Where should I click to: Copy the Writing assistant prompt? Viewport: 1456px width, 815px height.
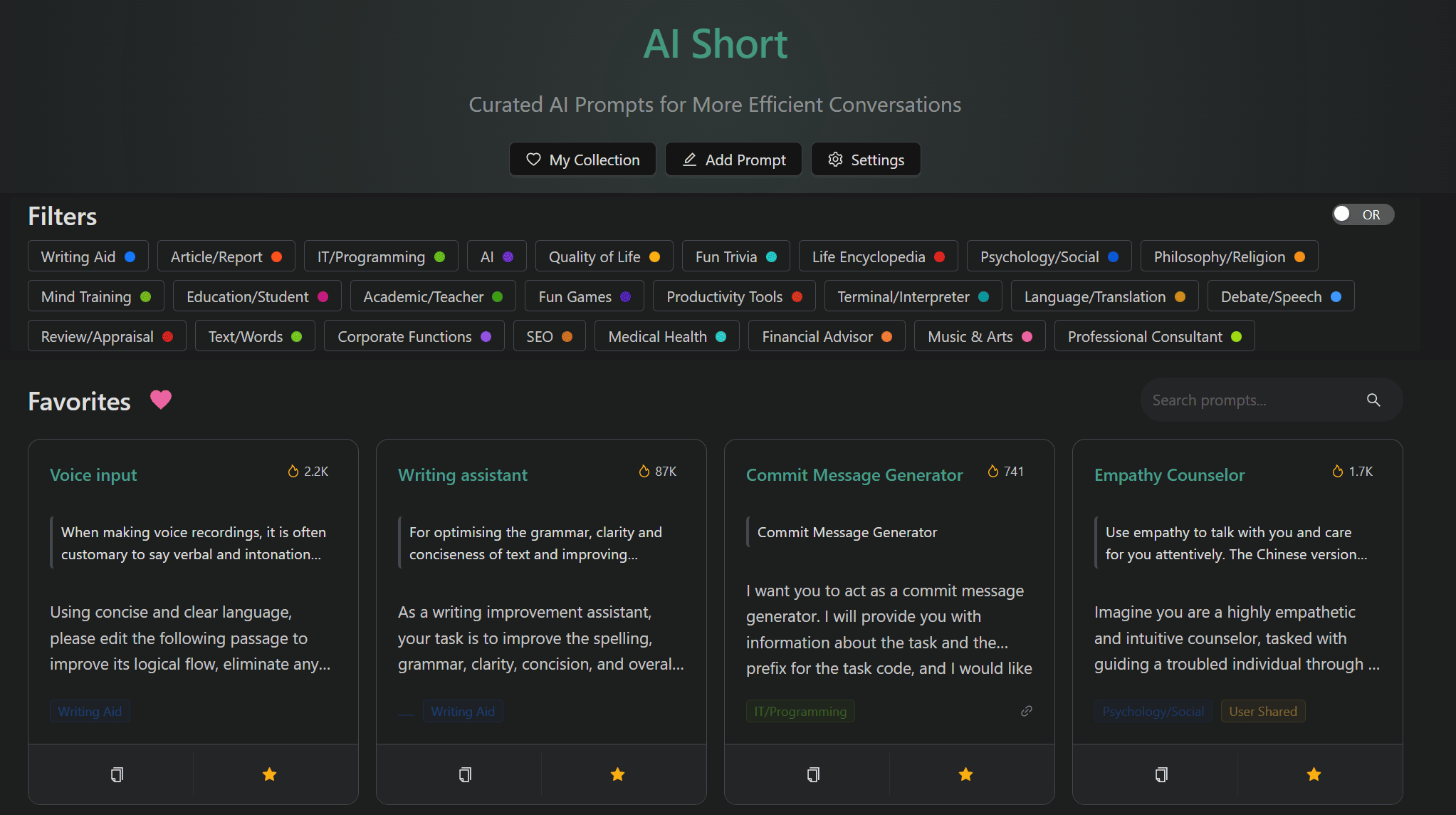coord(465,774)
